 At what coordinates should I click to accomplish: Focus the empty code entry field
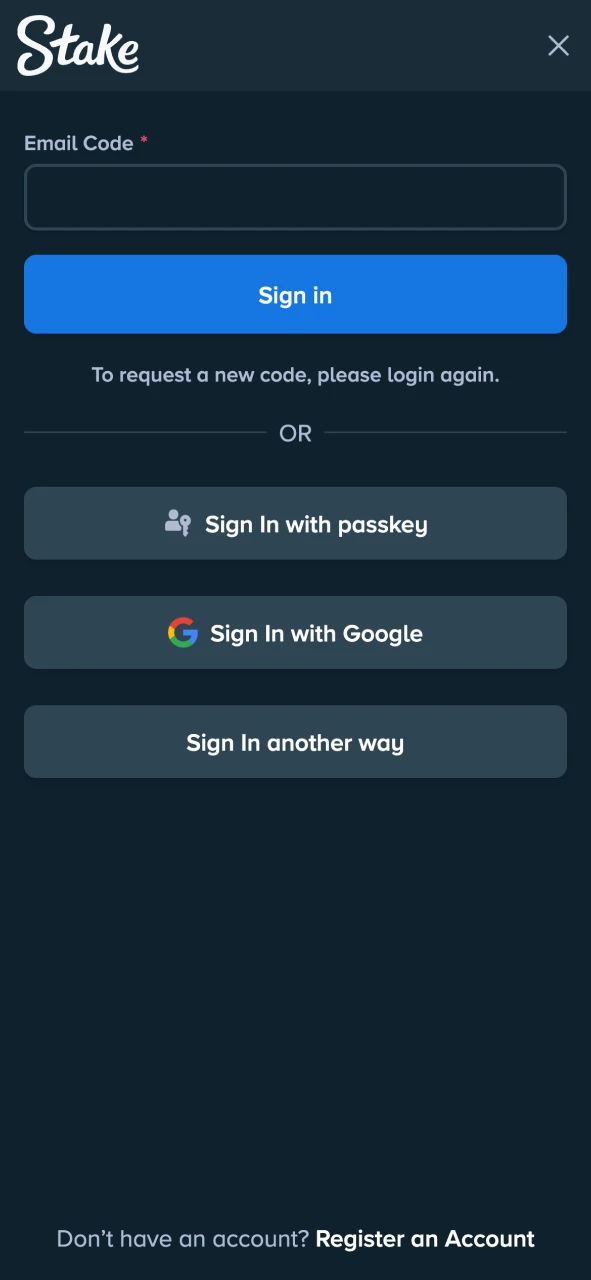pos(295,197)
